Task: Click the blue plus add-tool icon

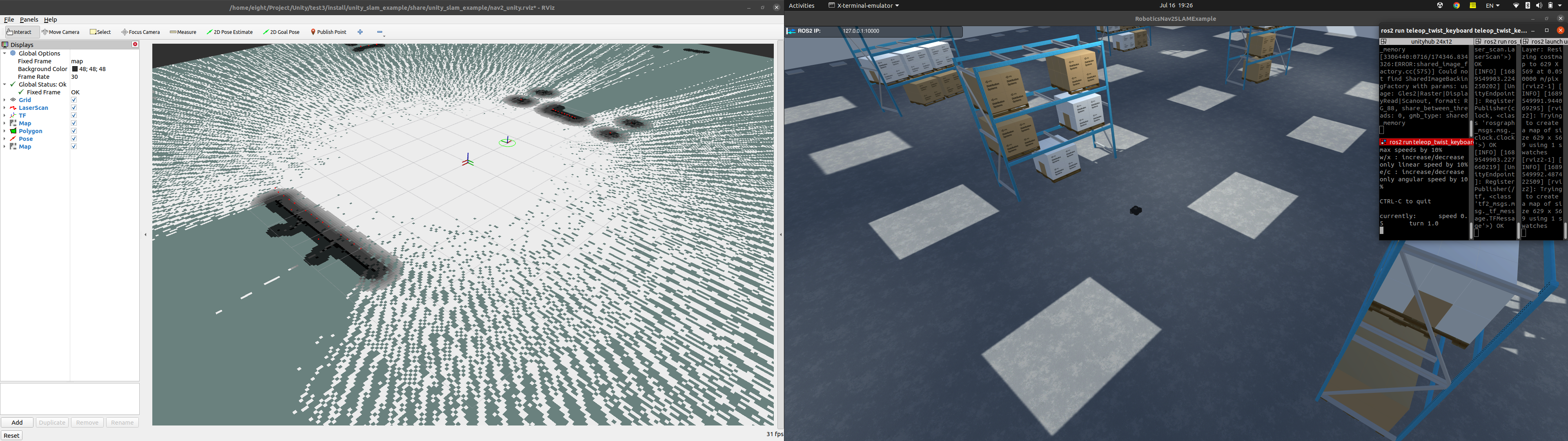Action: (360, 32)
